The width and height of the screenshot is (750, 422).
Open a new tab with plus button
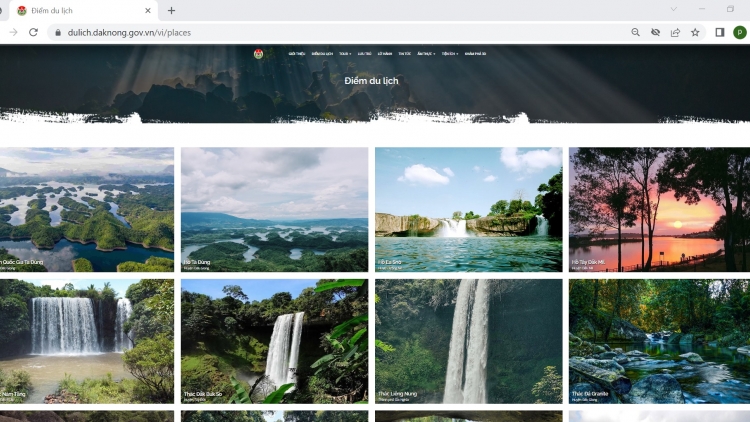(171, 10)
